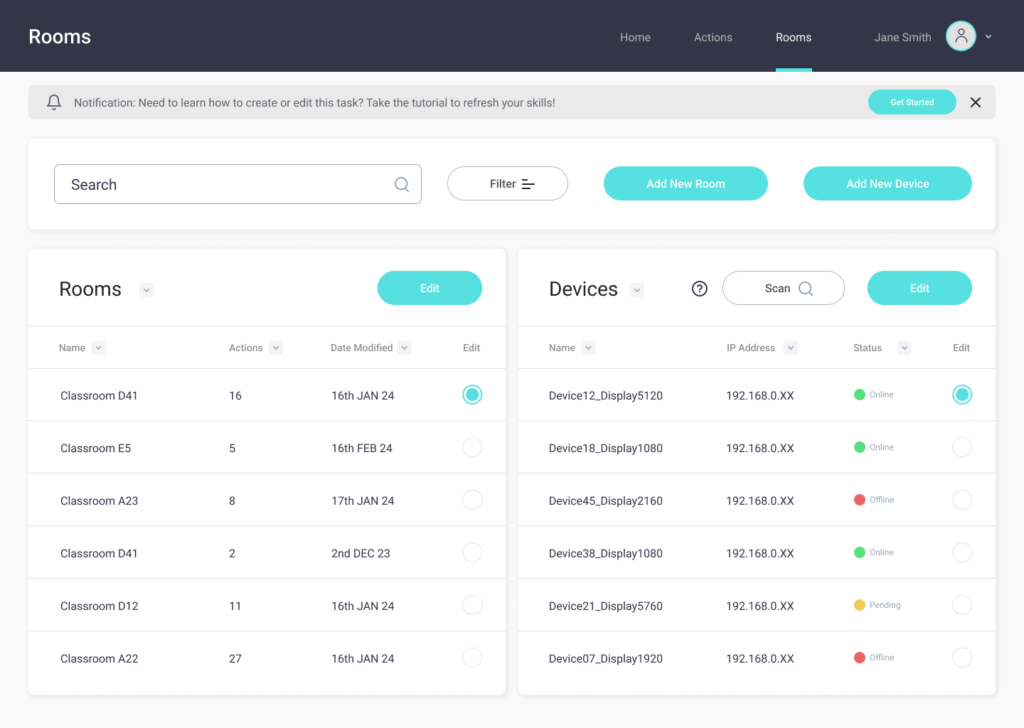Image resolution: width=1024 pixels, height=728 pixels.
Task: Open the Devices help question mark icon
Action: point(700,289)
